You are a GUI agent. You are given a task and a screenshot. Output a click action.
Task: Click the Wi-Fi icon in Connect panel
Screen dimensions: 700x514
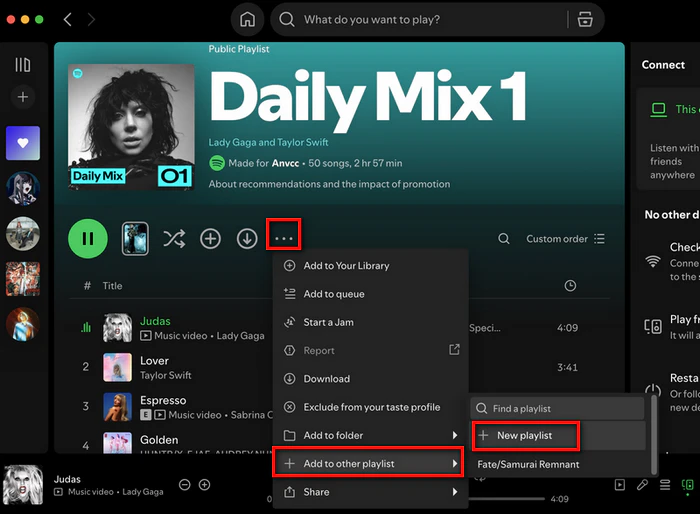tap(653, 261)
